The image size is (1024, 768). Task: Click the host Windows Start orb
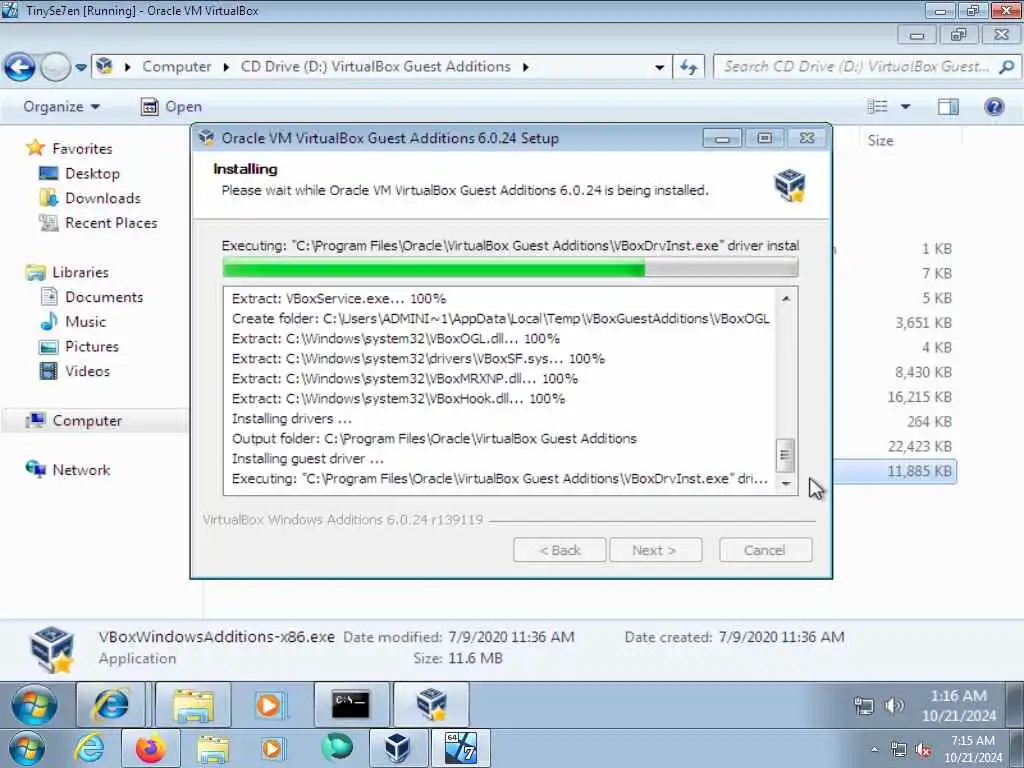point(27,749)
